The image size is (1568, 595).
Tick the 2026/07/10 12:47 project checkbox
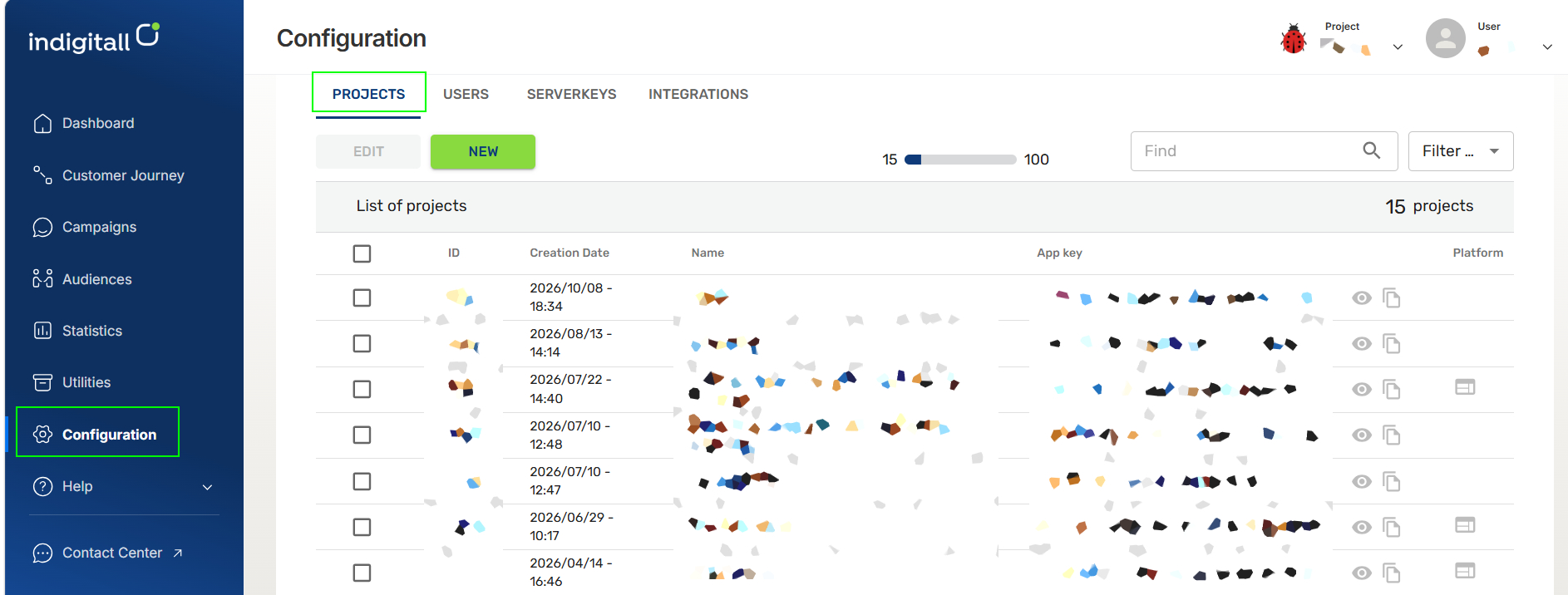[362, 481]
